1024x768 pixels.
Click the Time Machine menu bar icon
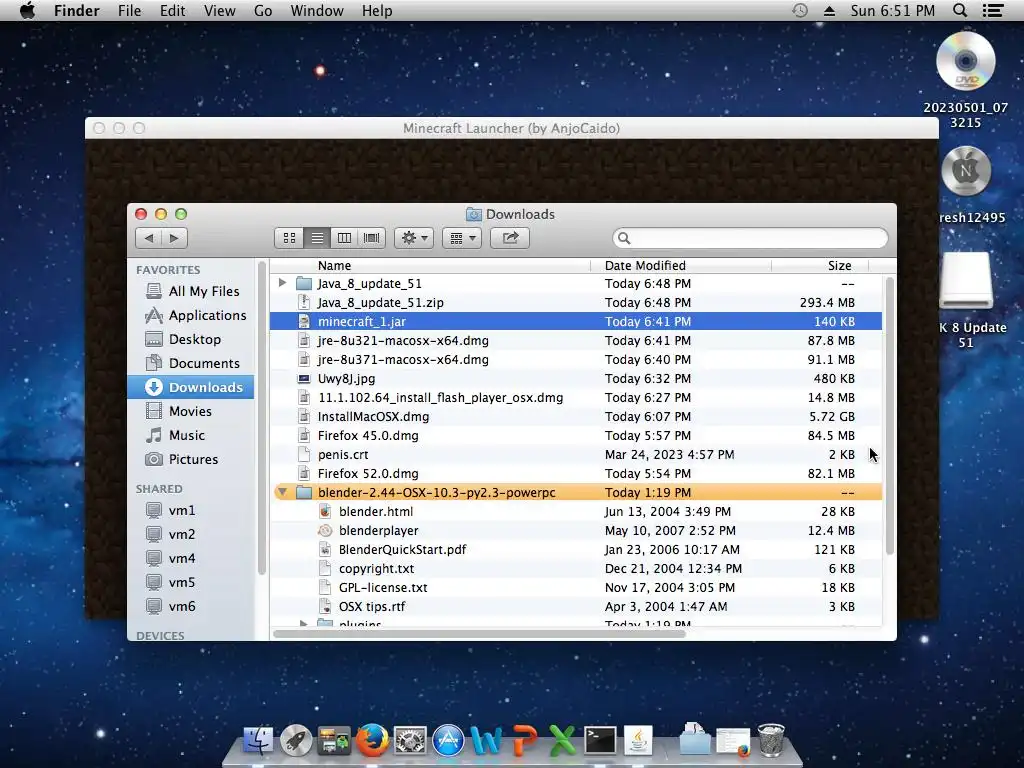click(799, 10)
